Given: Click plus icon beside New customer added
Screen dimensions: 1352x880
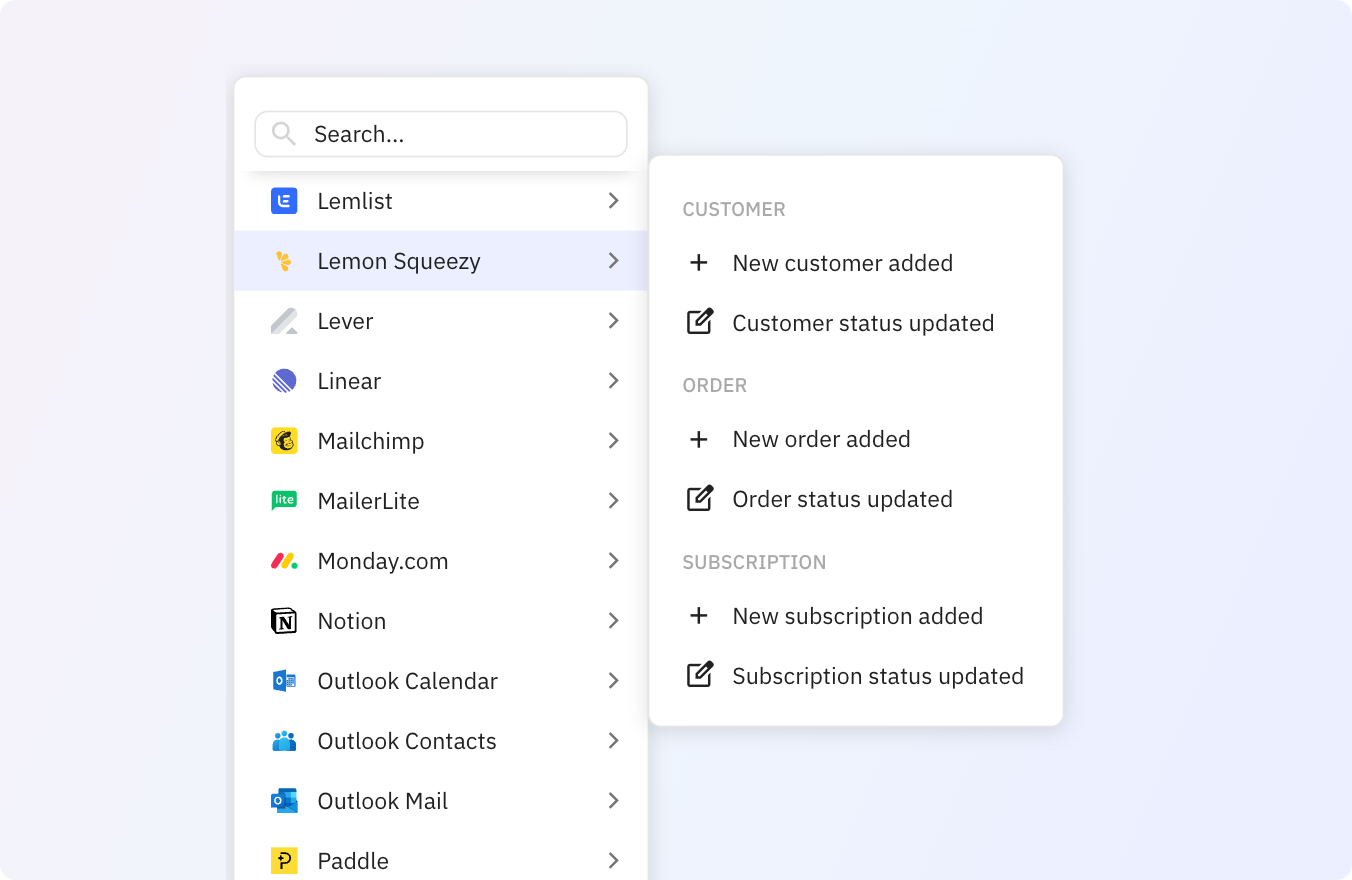Looking at the screenshot, I should tap(699, 263).
